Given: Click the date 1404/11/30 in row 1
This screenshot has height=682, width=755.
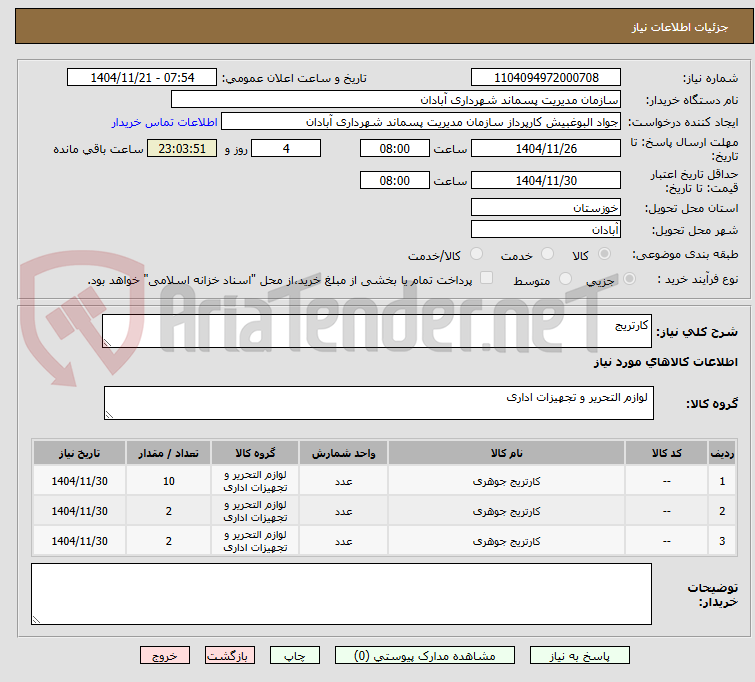Looking at the screenshot, I should pos(79,481).
